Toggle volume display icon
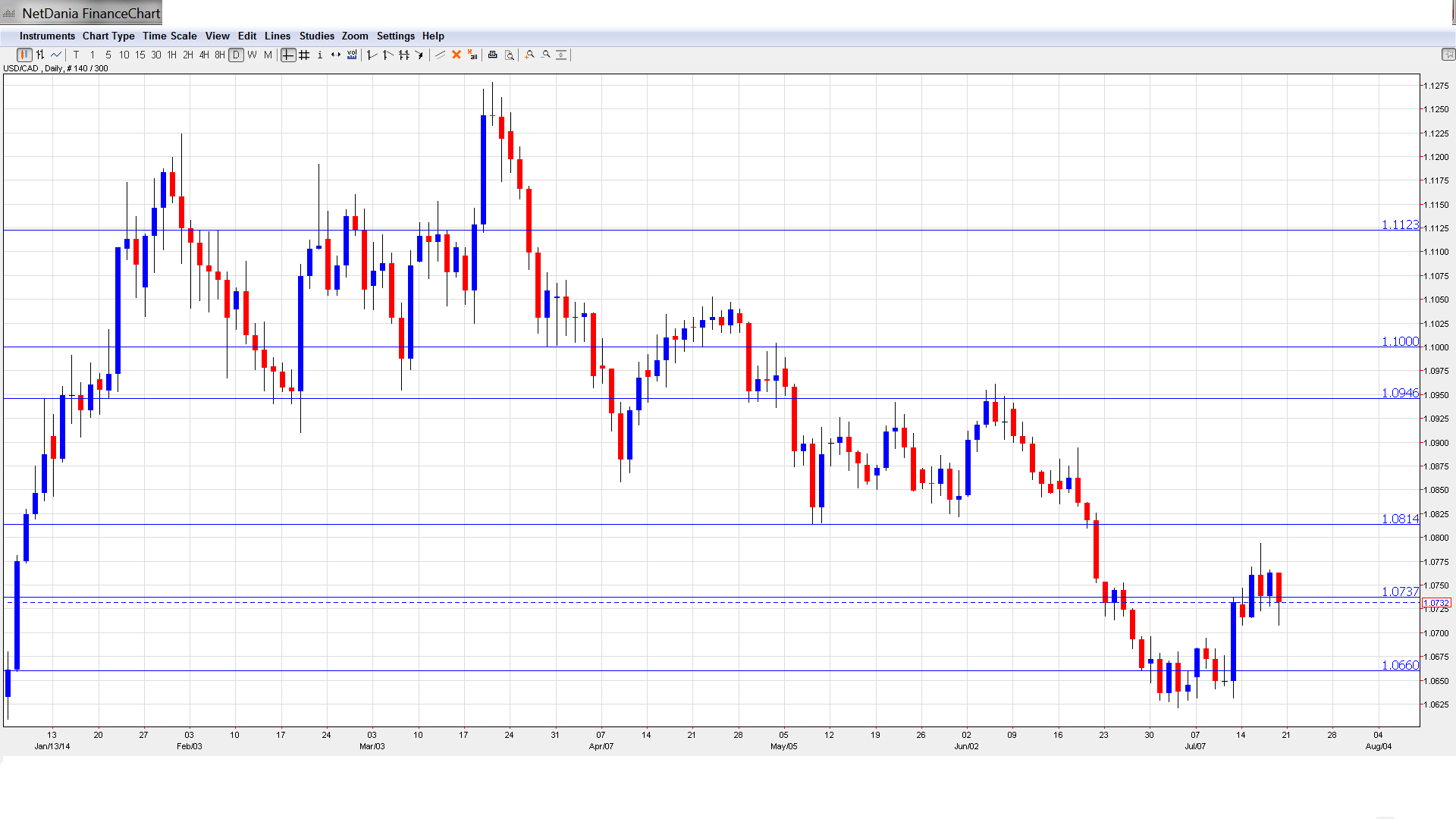Image resolution: width=1456 pixels, height=819 pixels. click(352, 55)
